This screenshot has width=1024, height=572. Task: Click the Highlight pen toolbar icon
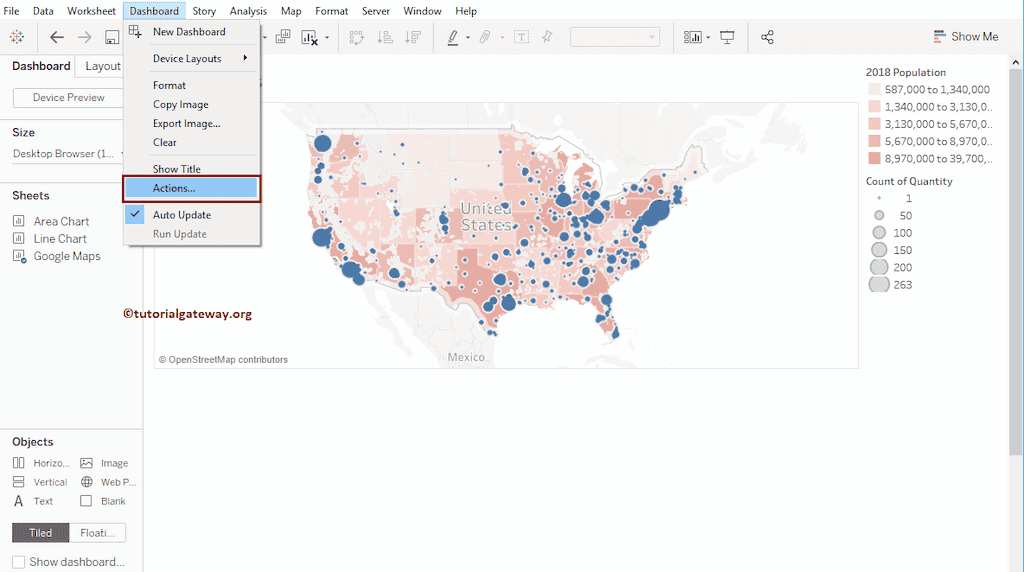coord(453,37)
